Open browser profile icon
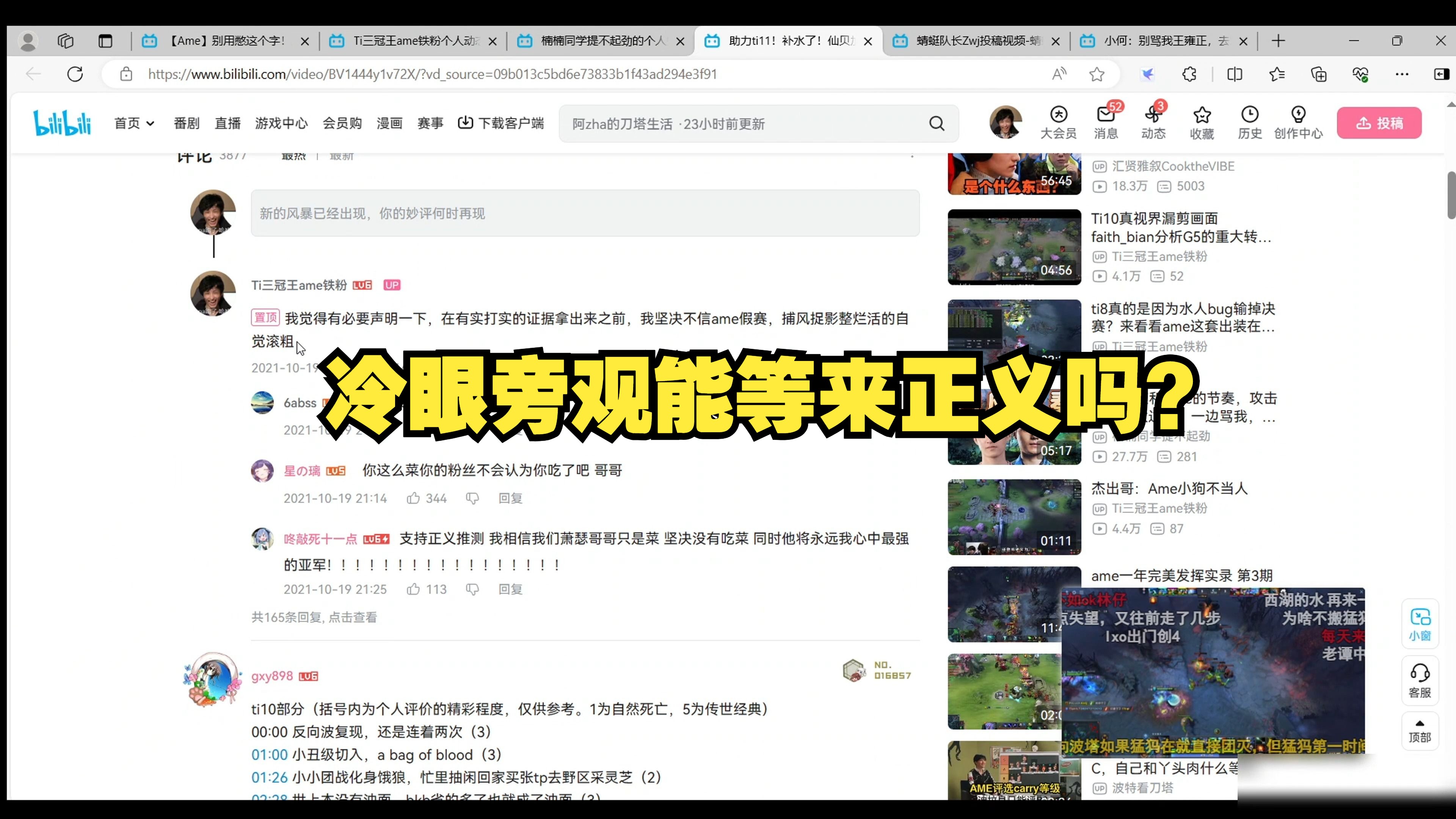Image resolution: width=1456 pixels, height=819 pixels. pyautogui.click(x=28, y=41)
